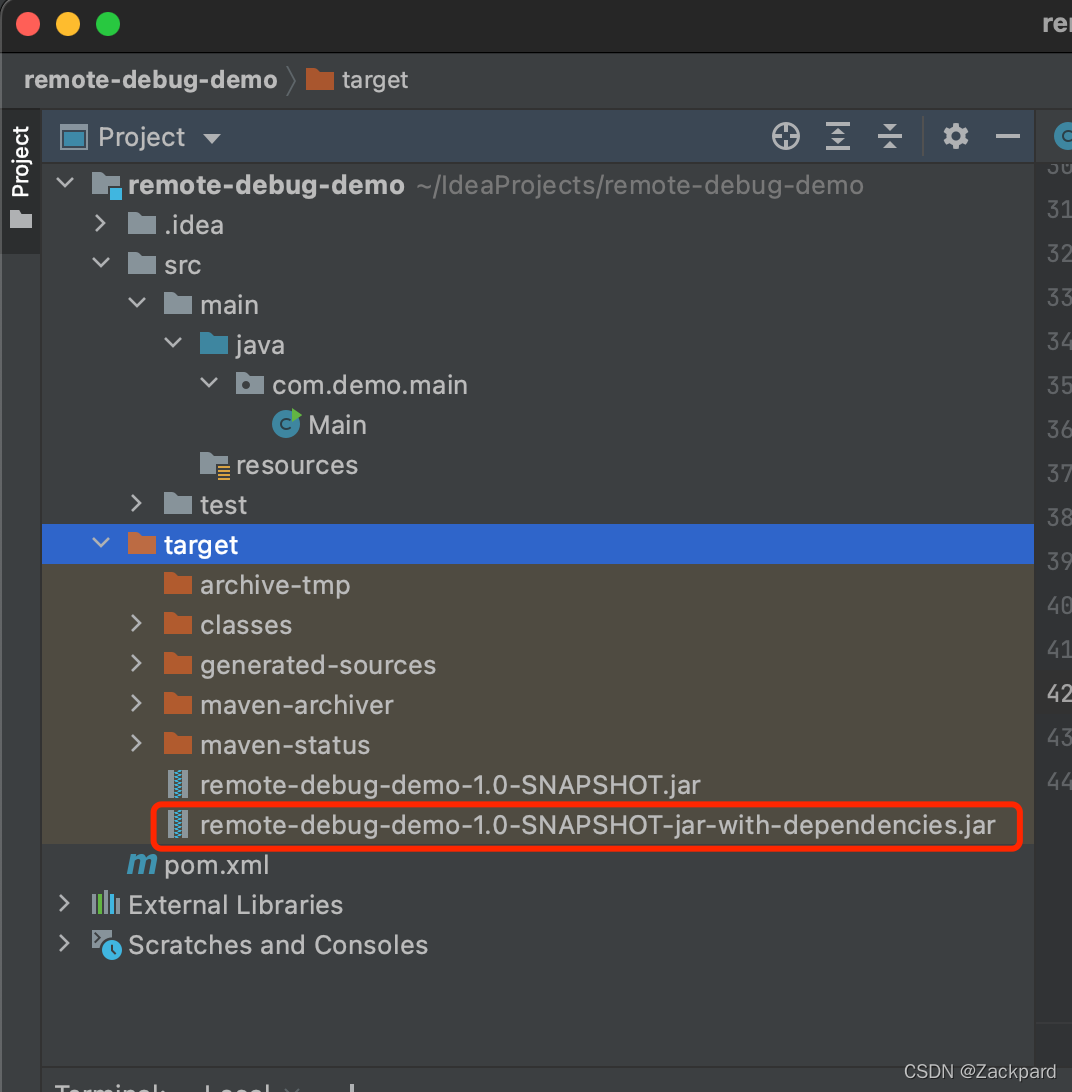Expand the .idea folder chevron
Screen dimensions: 1072x1092
(100, 224)
